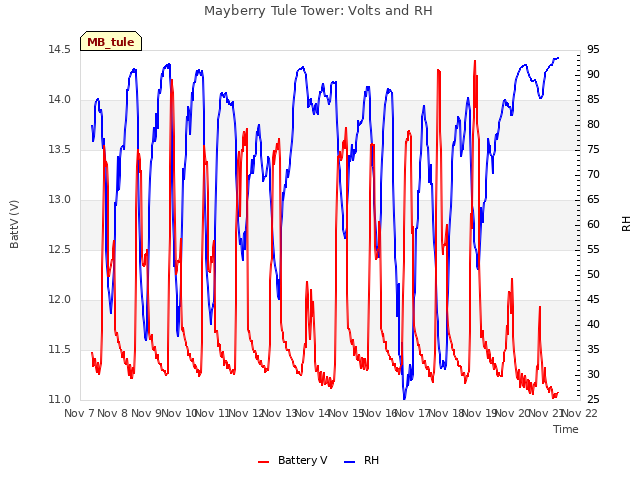Click the 35 RH axis tick label

pos(593,349)
